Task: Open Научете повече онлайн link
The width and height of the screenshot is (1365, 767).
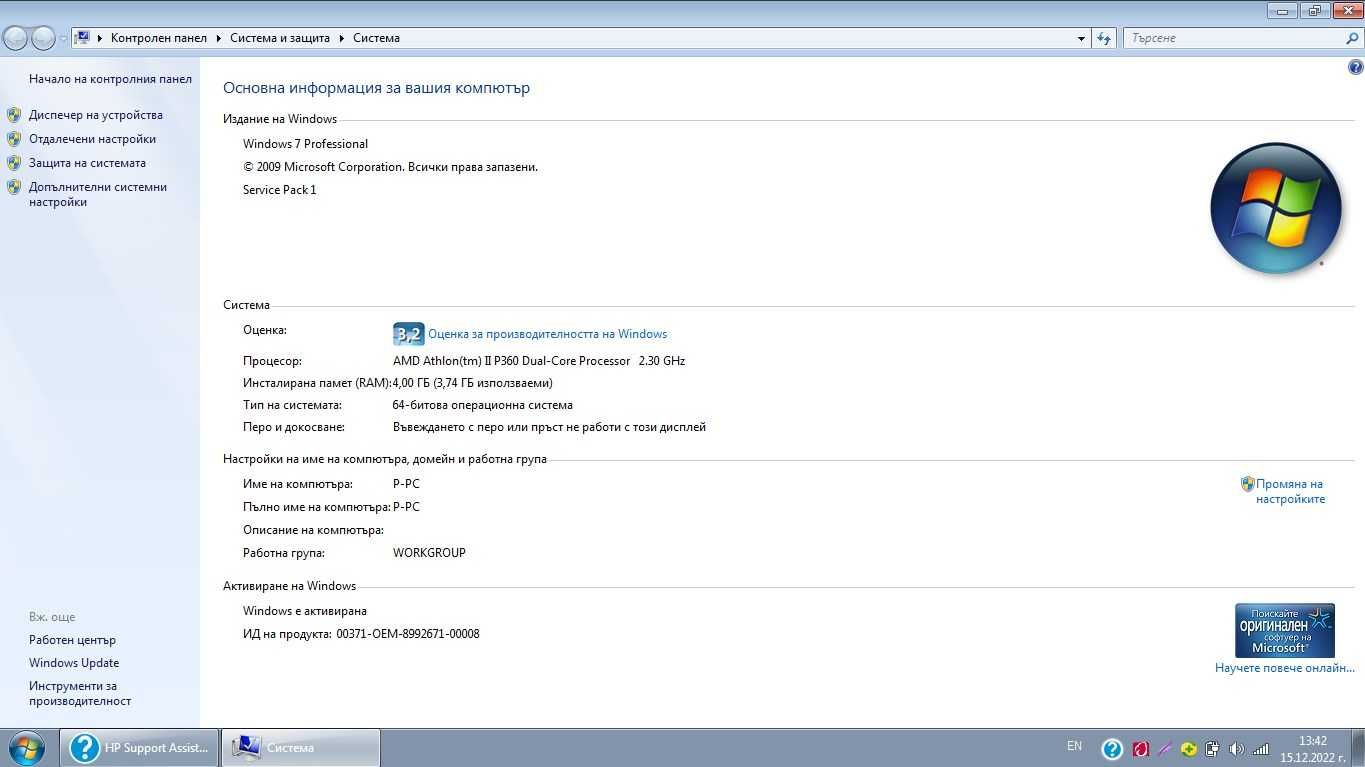Action: pyautogui.click(x=1285, y=668)
